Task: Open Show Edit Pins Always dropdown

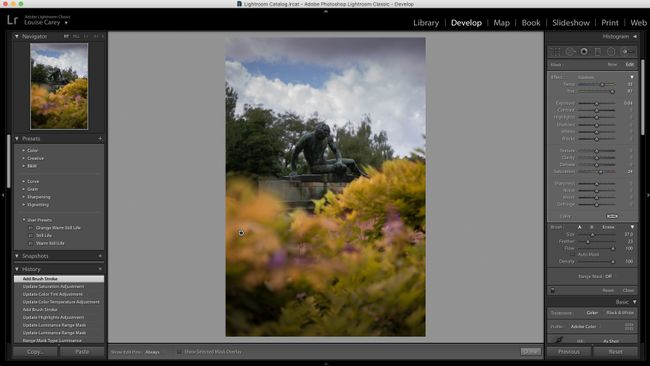Action: [153, 352]
